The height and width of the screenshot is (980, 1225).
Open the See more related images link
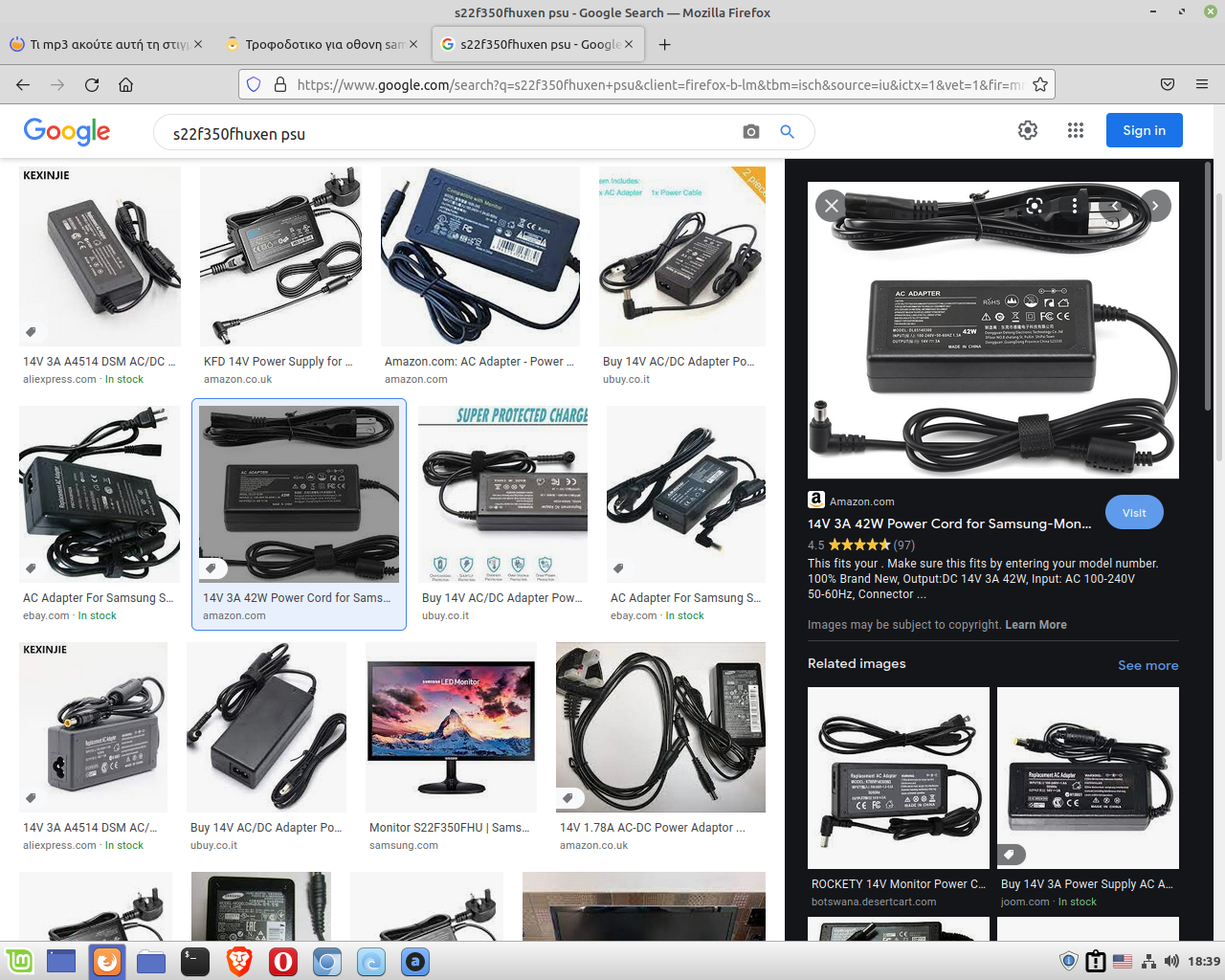pos(1148,665)
